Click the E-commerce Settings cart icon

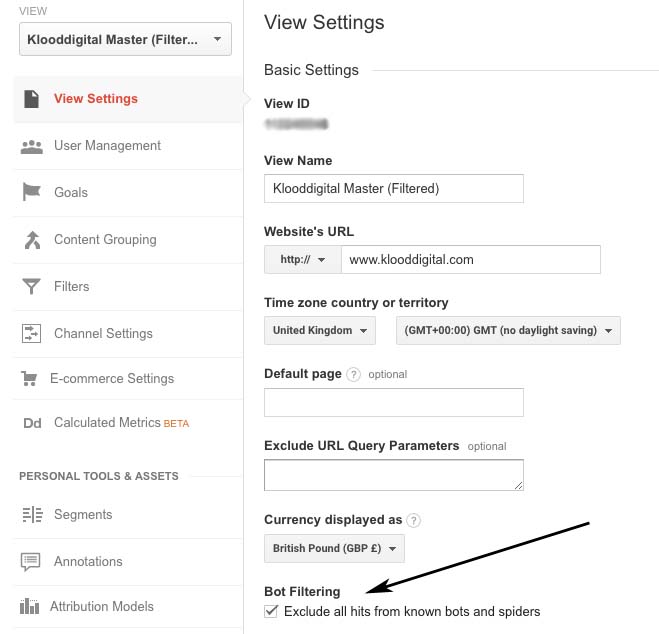[x=30, y=379]
